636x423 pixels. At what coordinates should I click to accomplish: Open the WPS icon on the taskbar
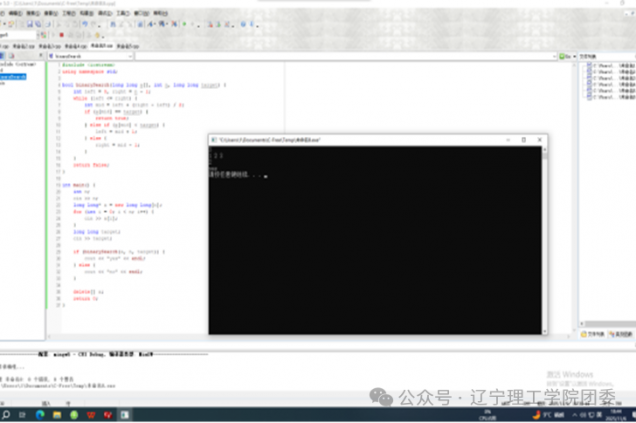pyautogui.click(x=91, y=415)
